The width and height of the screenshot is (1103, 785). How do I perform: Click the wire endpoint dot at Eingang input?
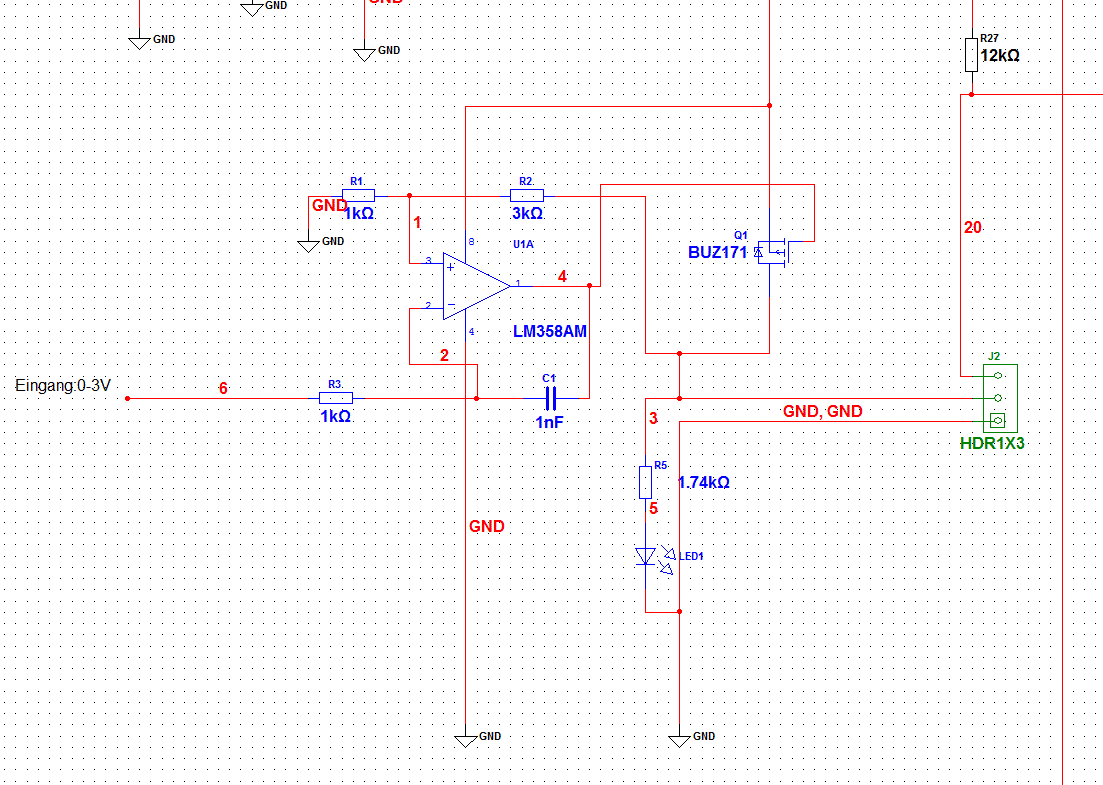click(127, 399)
